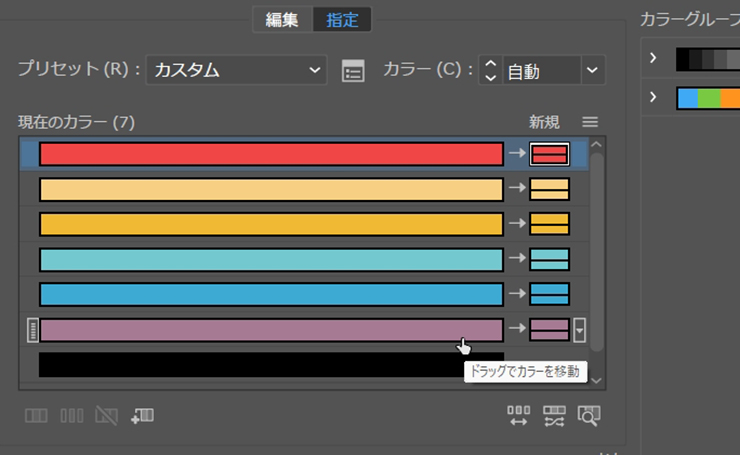The image size is (740, 455).
Task: Open the color reduction options icon beside preset
Action: pyautogui.click(x=353, y=71)
